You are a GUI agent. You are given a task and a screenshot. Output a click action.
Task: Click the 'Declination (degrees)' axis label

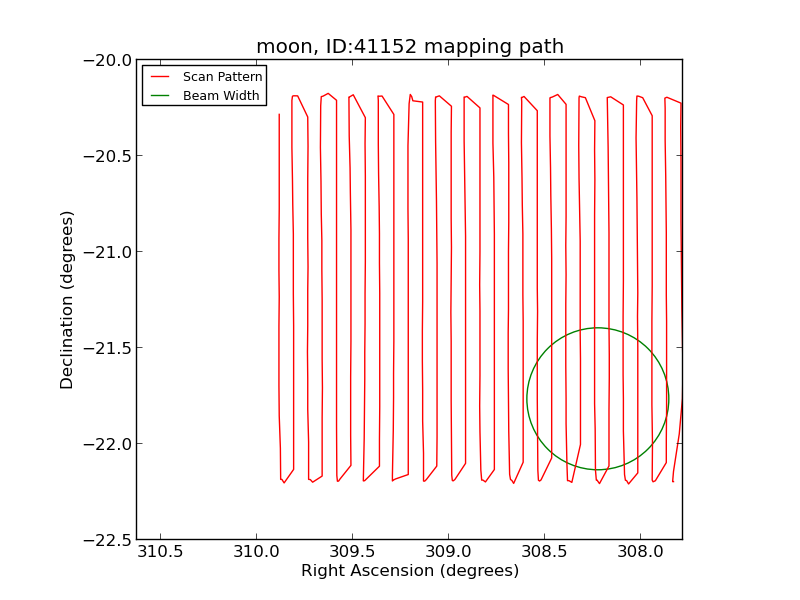coord(67,300)
